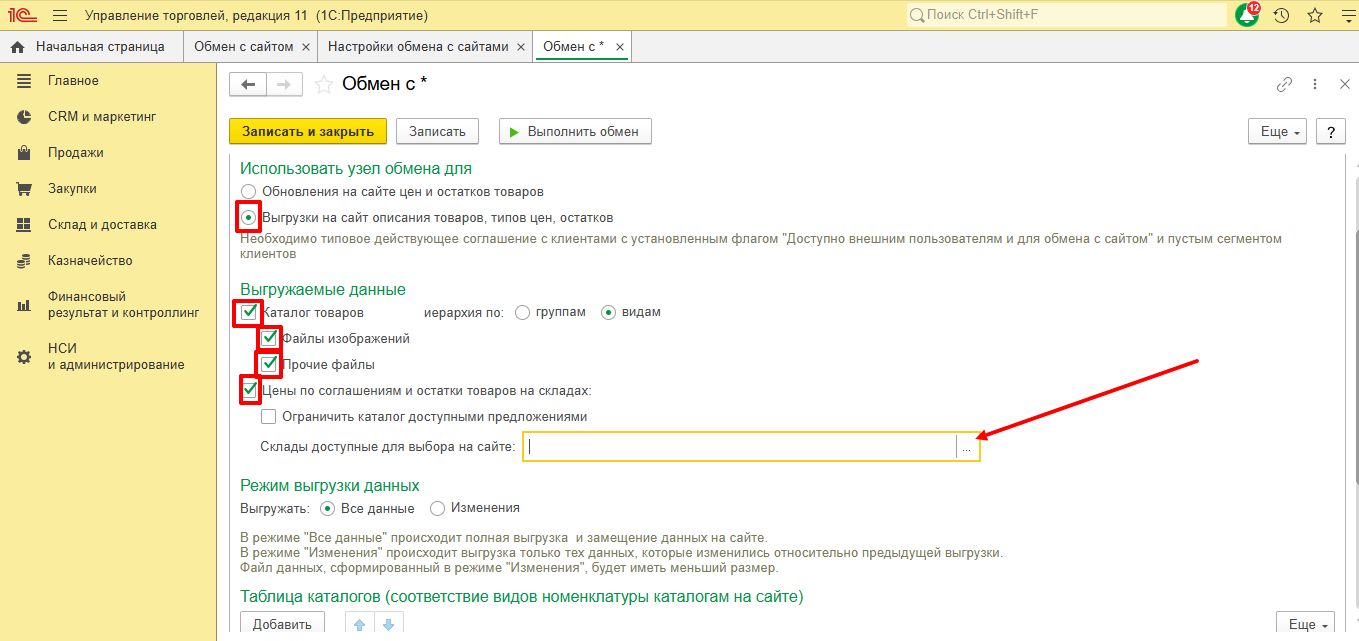
Task: Expand the catalog table Еще menu
Action: tap(1305, 625)
